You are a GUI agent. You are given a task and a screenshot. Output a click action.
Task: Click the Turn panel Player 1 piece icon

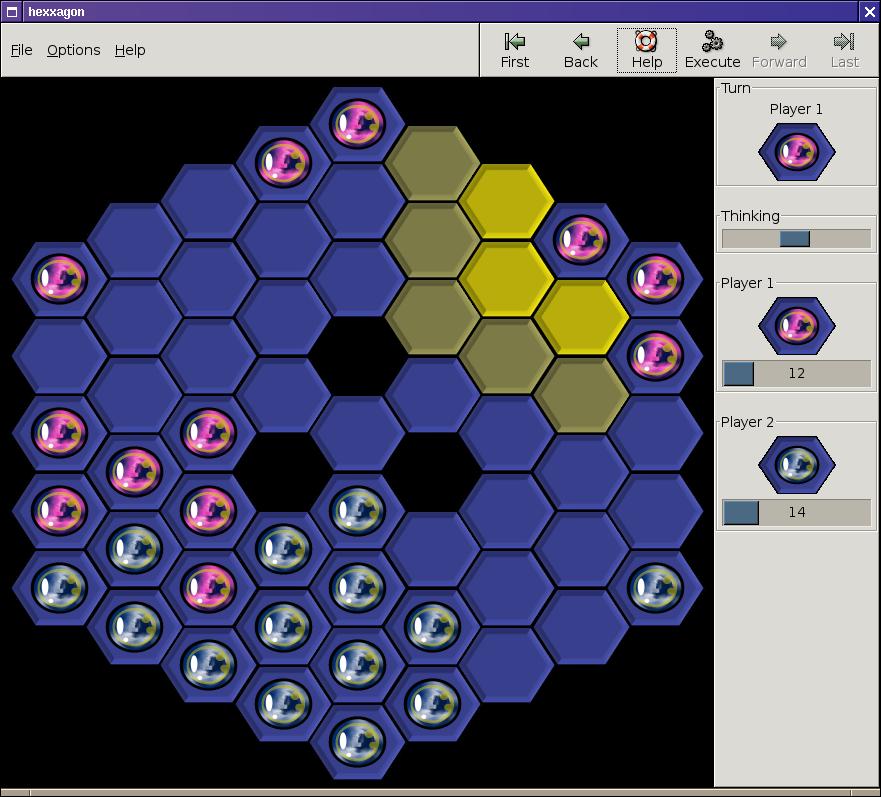click(796, 152)
